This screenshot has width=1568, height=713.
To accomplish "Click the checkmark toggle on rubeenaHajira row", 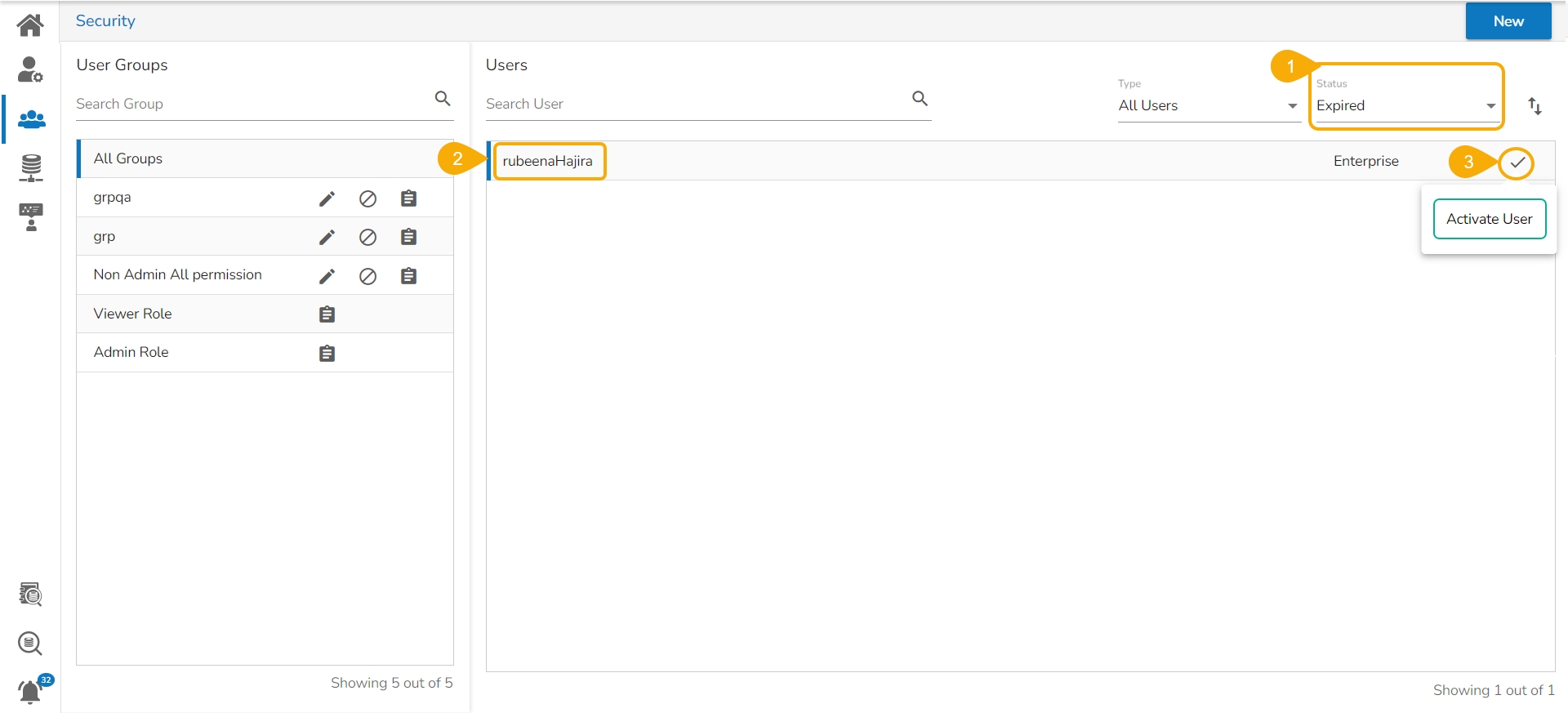I will pyautogui.click(x=1517, y=162).
